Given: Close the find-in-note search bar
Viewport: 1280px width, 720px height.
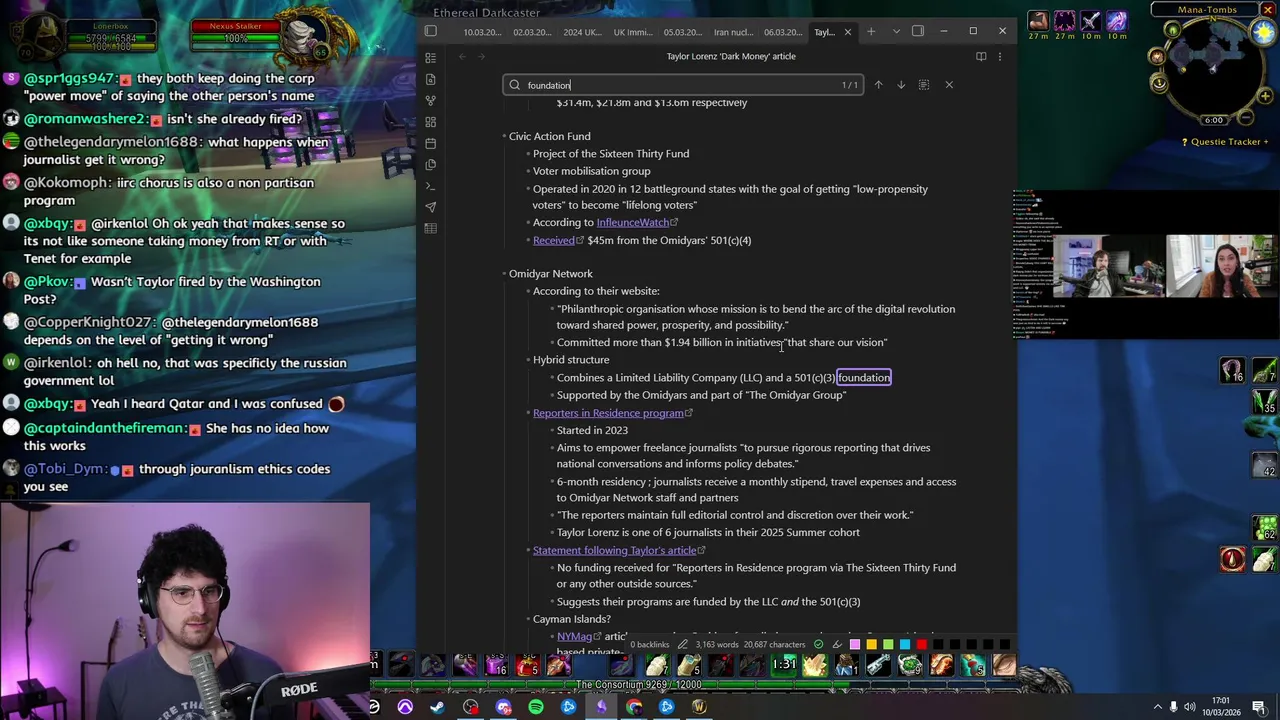Looking at the screenshot, I should tap(949, 85).
